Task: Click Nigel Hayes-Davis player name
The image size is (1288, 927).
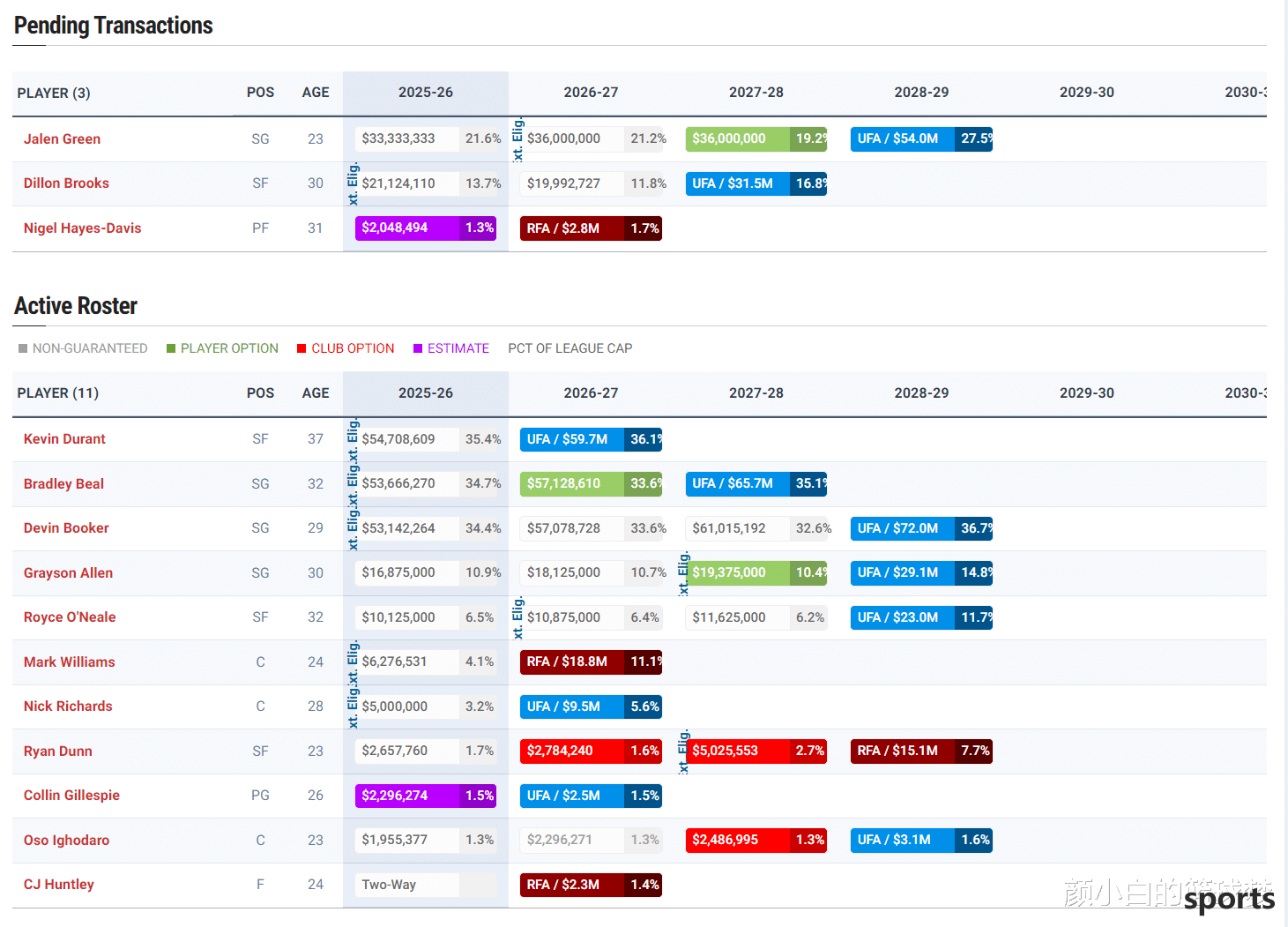Action: click(82, 228)
